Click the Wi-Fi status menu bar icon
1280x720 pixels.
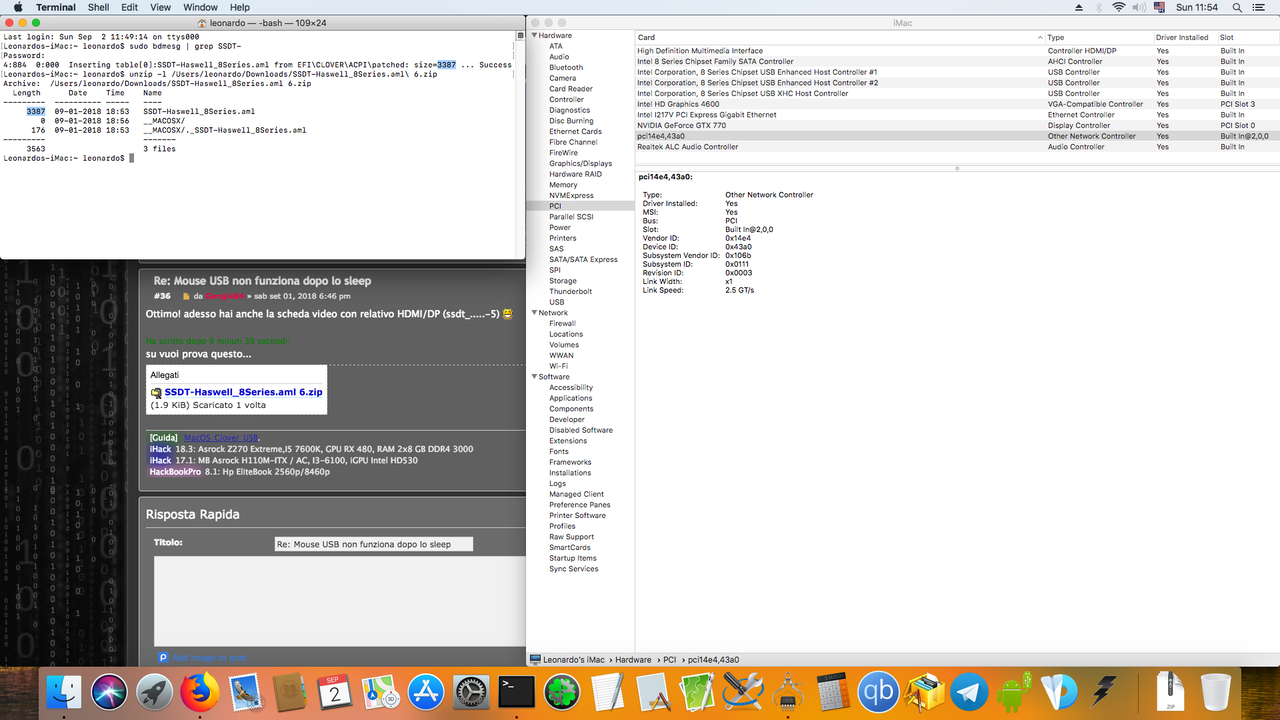click(x=1118, y=7)
